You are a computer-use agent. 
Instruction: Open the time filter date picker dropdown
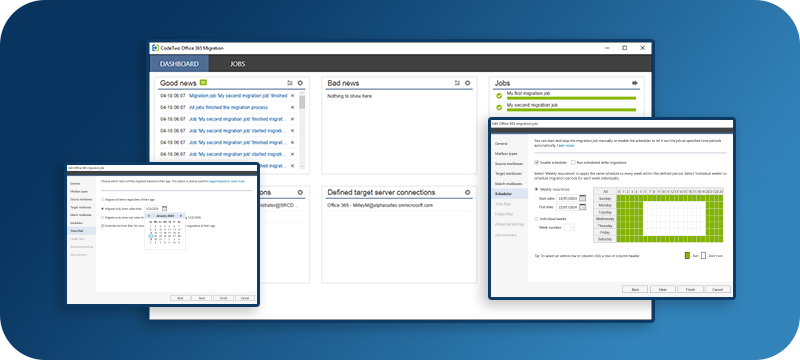point(164,208)
